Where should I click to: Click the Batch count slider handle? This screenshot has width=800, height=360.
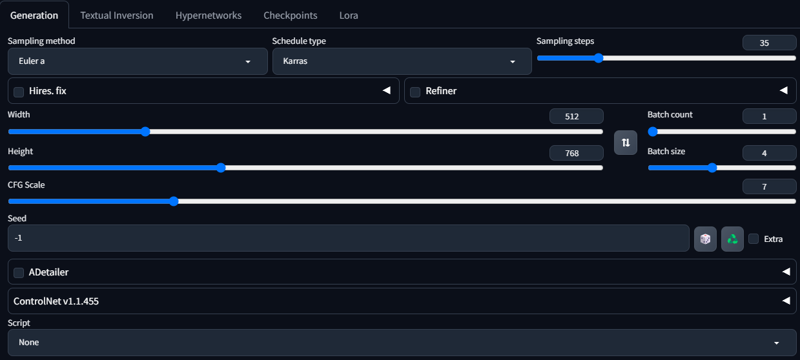pos(653,132)
